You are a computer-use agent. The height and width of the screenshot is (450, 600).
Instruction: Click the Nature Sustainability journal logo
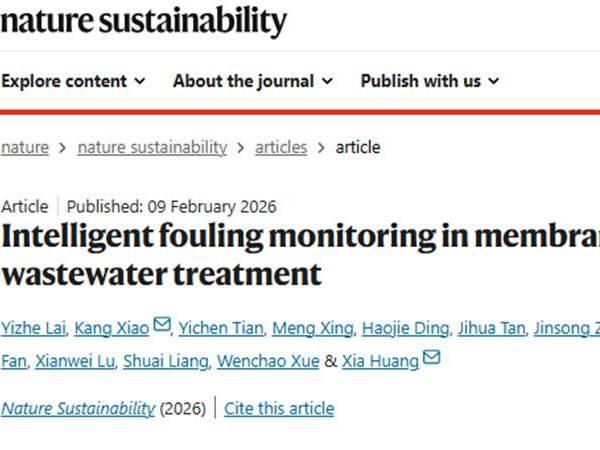(x=143, y=20)
